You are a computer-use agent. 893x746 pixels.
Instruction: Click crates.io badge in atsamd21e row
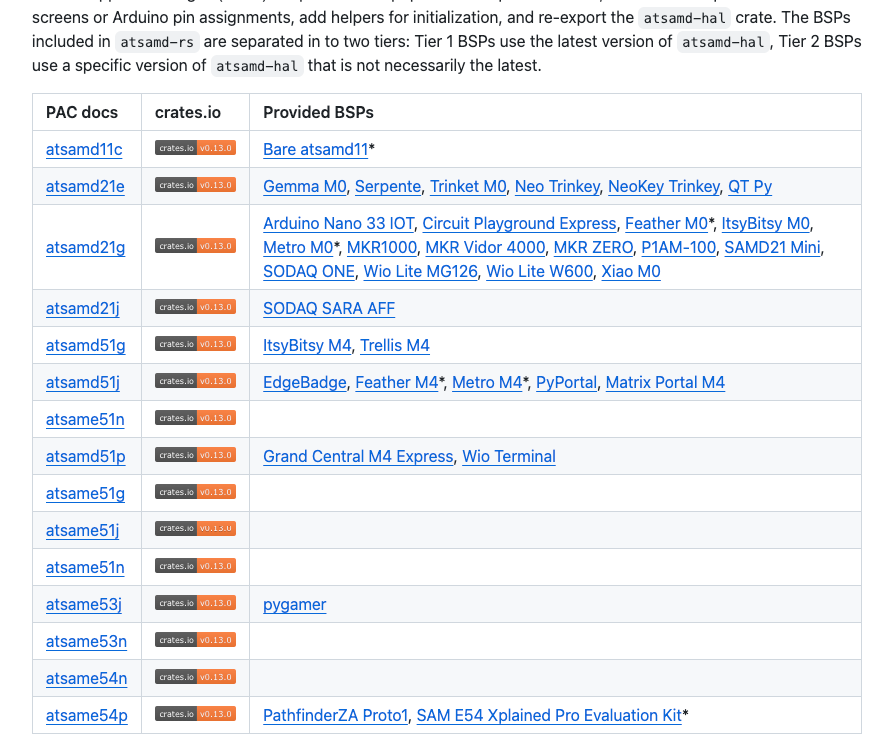(x=195, y=185)
